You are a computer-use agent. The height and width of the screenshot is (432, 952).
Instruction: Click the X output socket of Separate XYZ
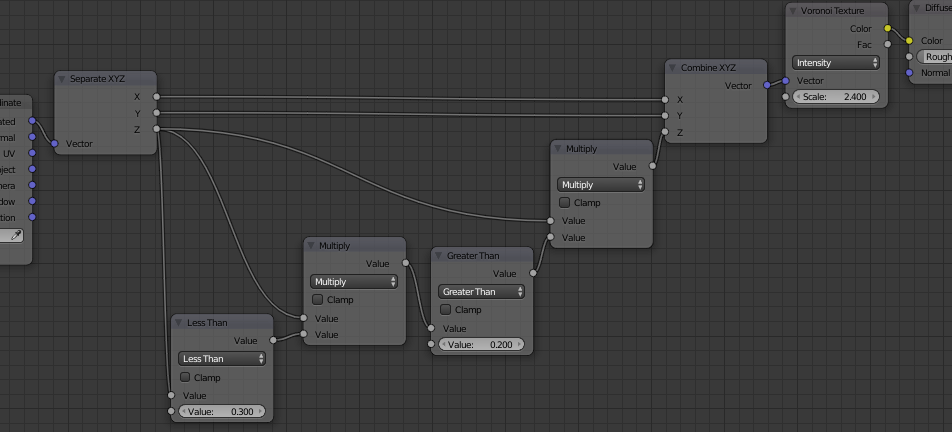(x=156, y=96)
